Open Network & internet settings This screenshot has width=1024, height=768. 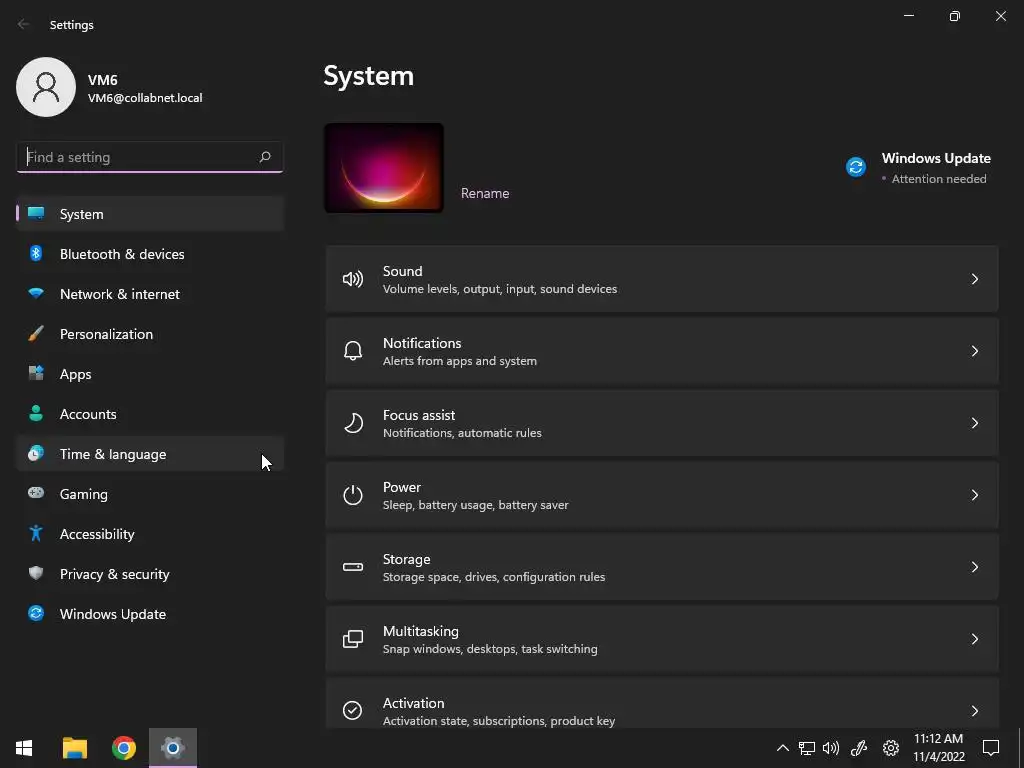click(150, 294)
